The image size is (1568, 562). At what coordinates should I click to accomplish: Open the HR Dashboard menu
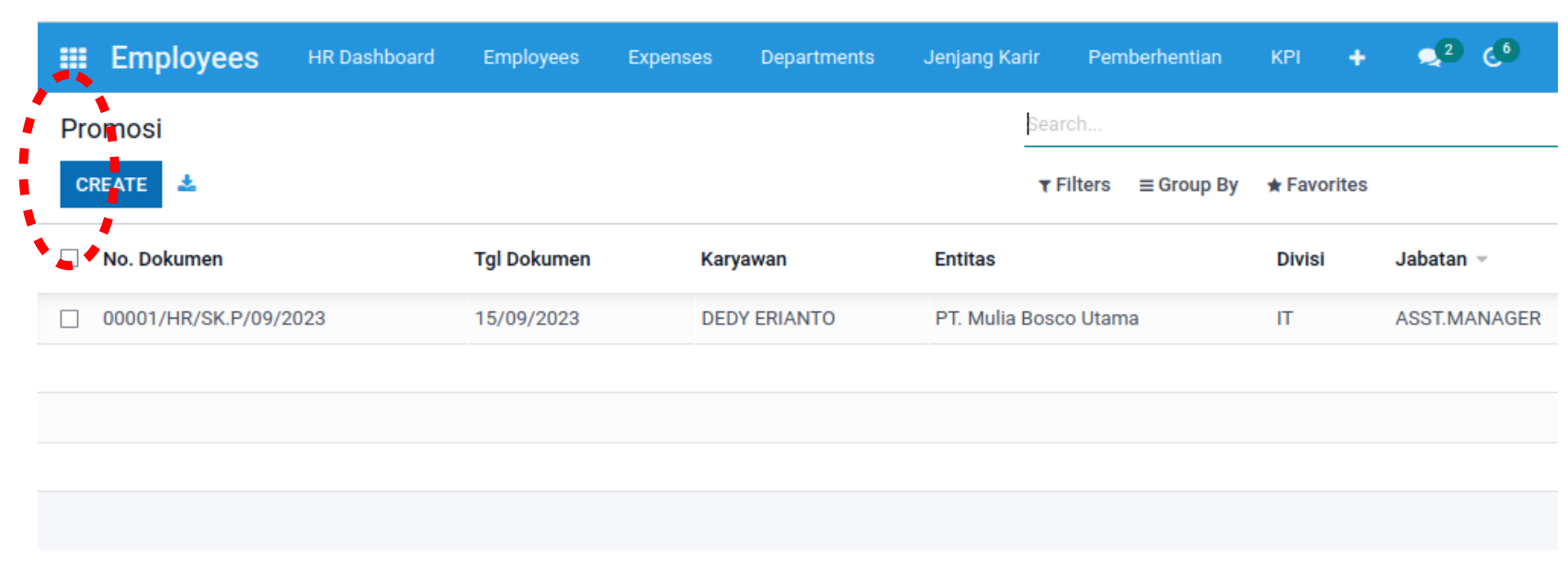(370, 57)
